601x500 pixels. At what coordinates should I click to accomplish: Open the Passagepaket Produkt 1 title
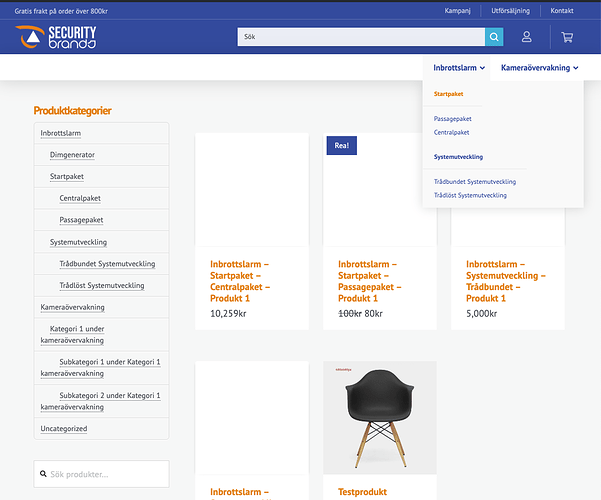tap(370, 281)
